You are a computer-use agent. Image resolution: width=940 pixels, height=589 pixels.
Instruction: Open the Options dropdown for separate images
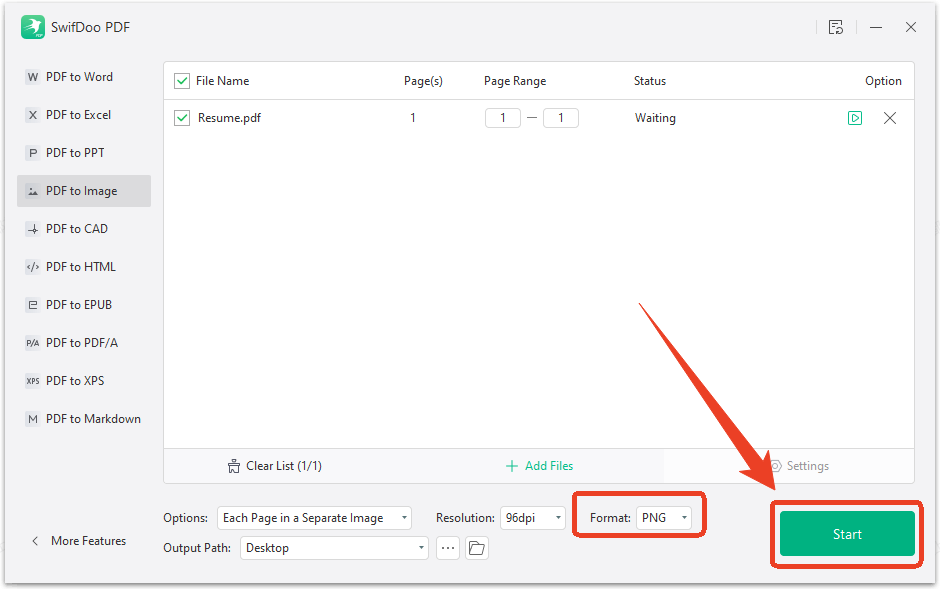pyautogui.click(x=314, y=518)
